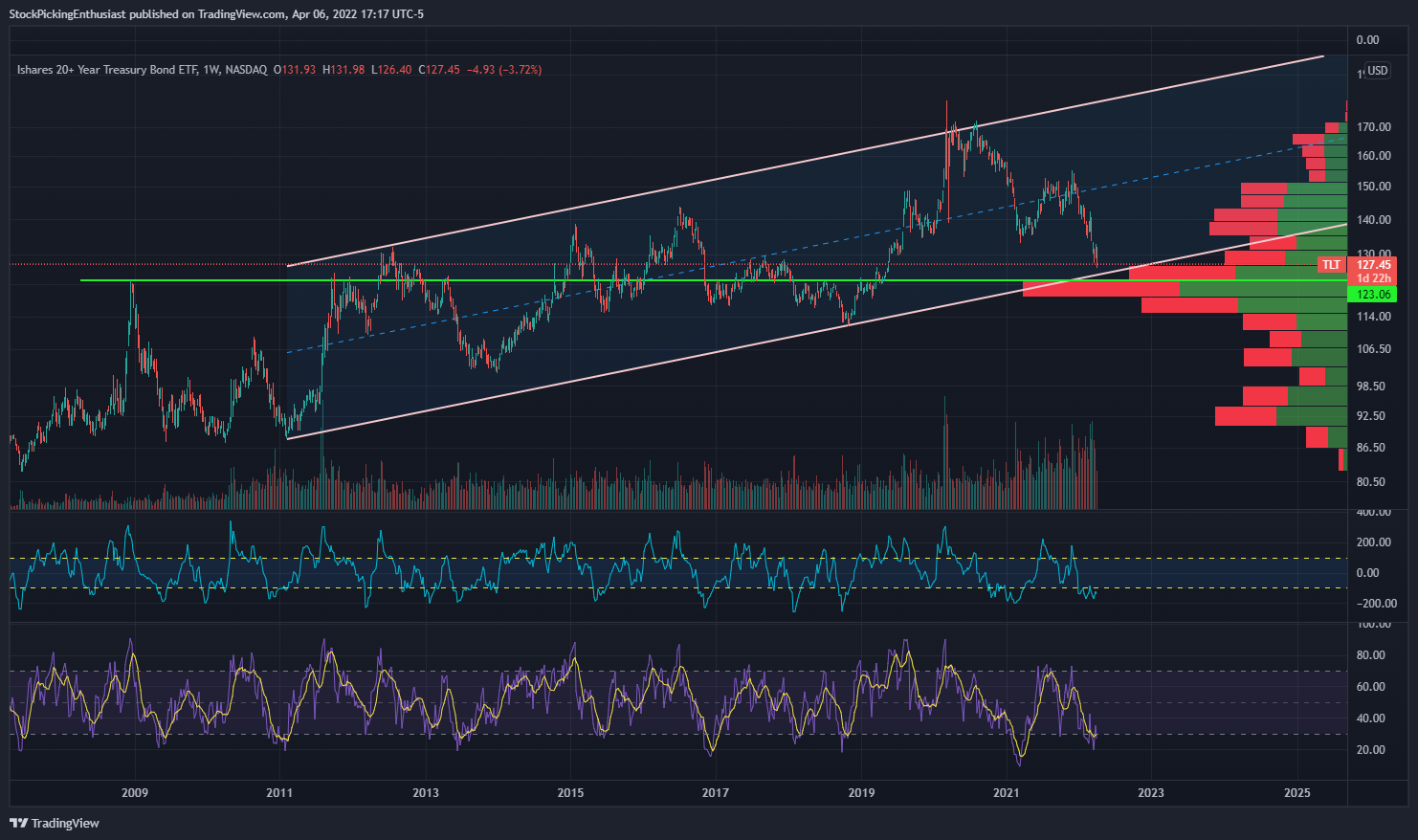Click the 114.00 price axis label
This screenshot has height=840, width=1418.
(x=1373, y=317)
